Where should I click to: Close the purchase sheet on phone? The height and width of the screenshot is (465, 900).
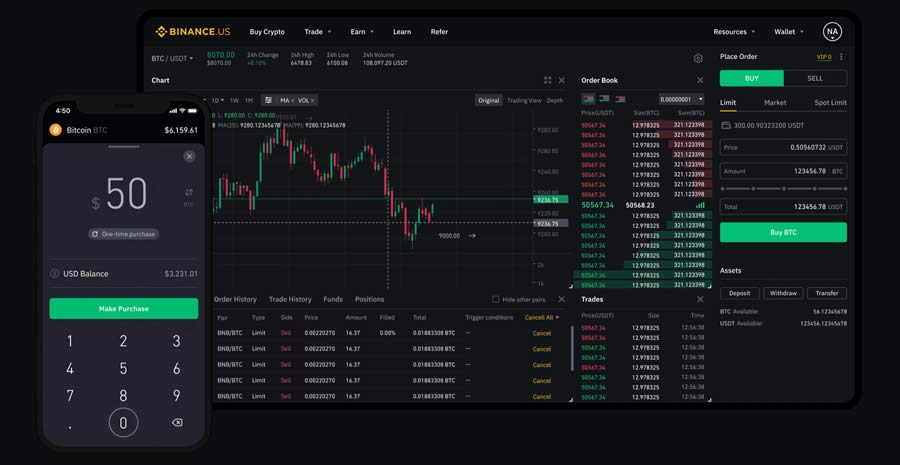click(x=189, y=156)
